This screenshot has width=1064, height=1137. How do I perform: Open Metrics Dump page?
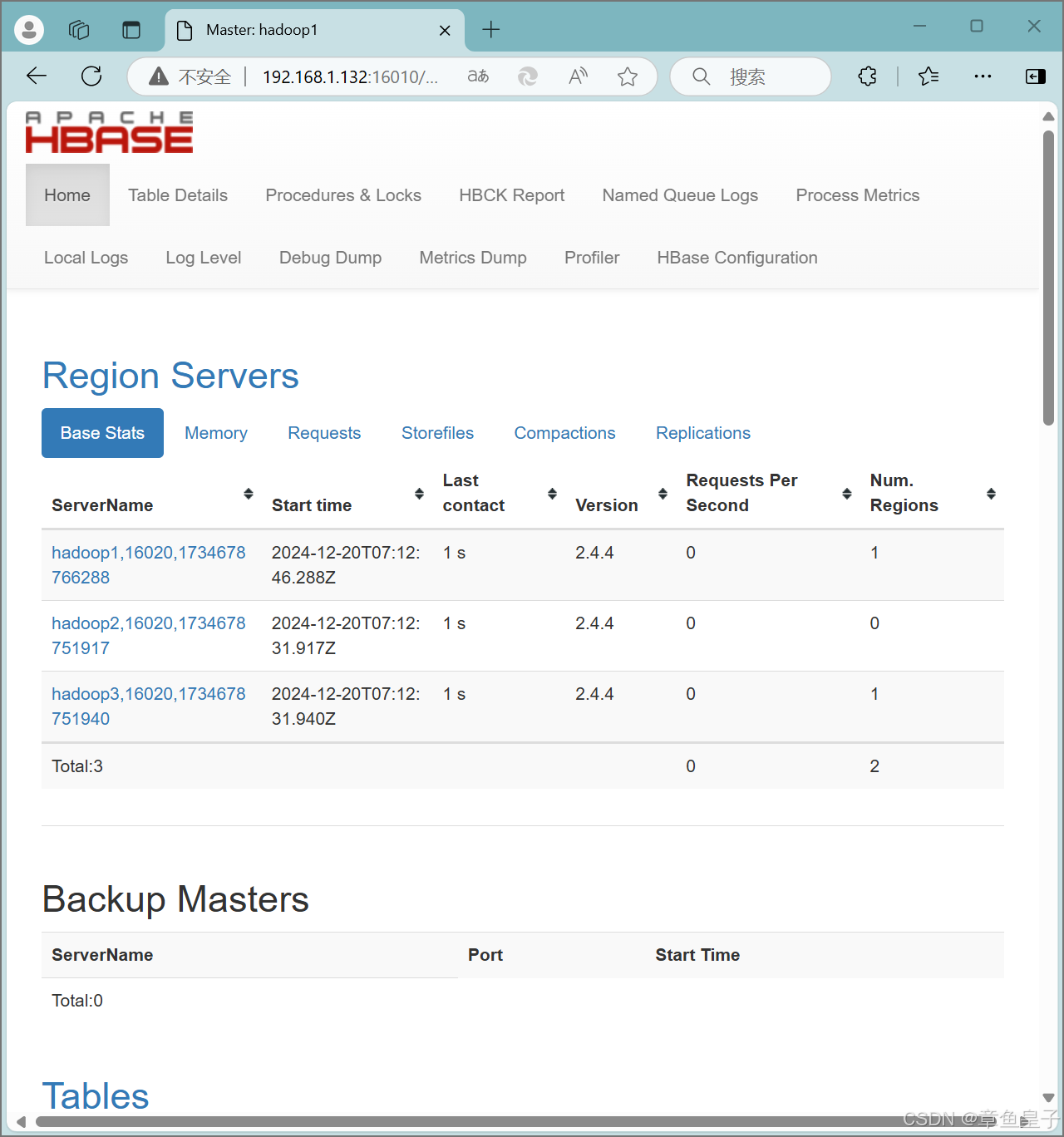(x=473, y=258)
